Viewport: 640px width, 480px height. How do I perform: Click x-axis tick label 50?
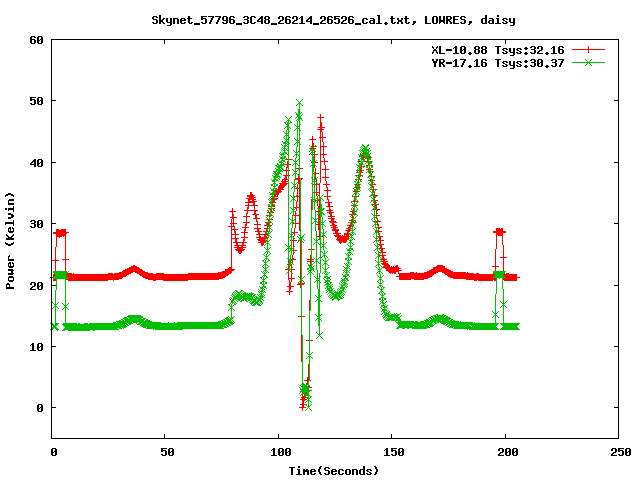(x=167, y=452)
